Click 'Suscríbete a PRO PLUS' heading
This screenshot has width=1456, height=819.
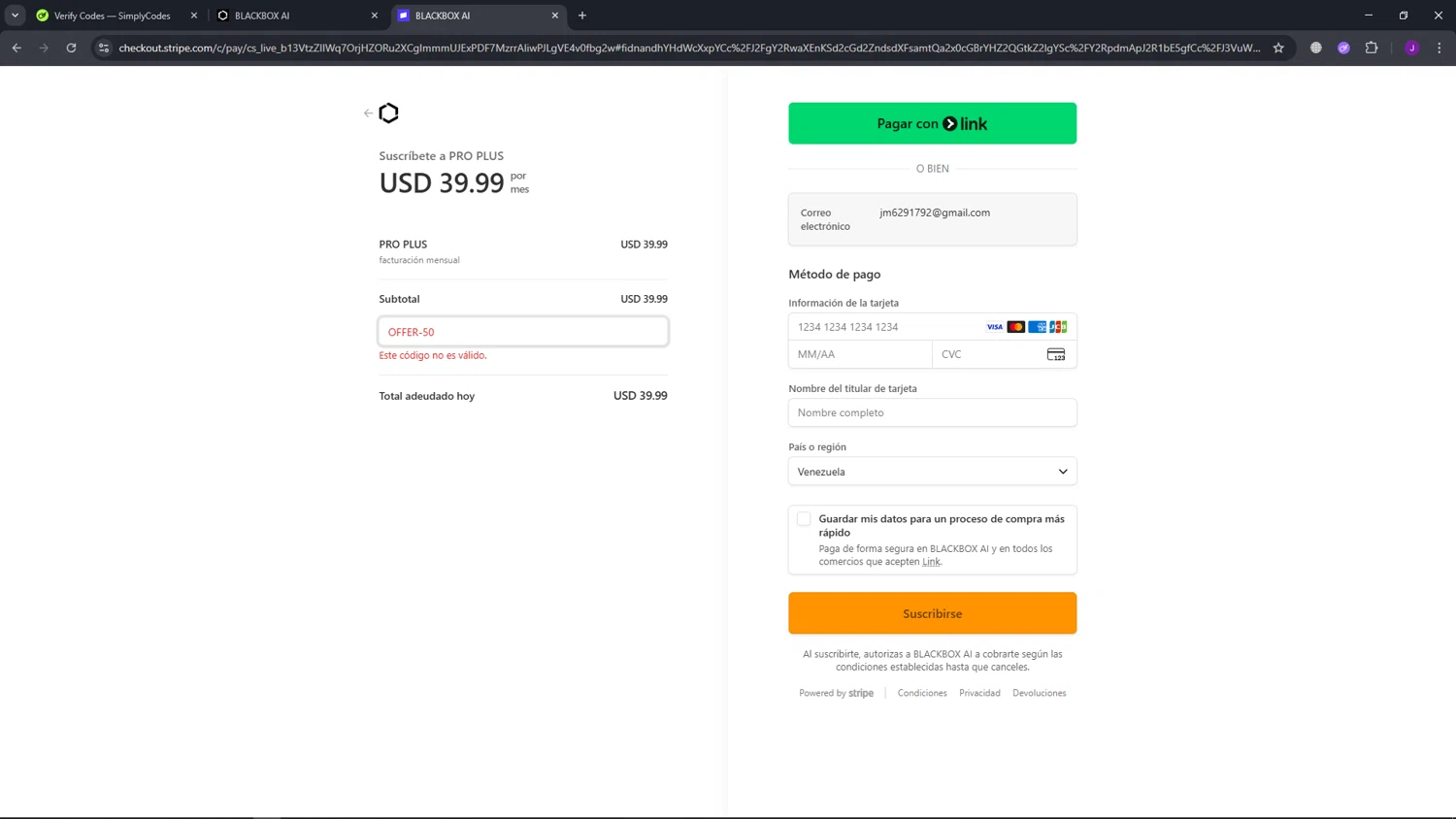tap(442, 155)
